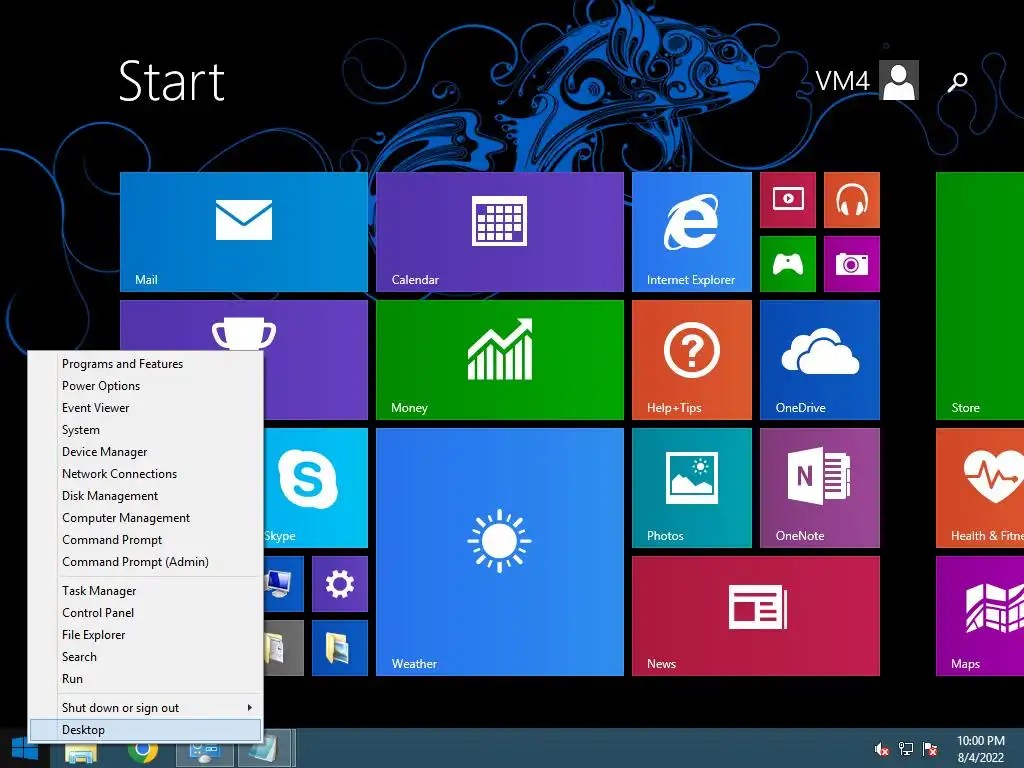The height and width of the screenshot is (768, 1024).
Task: Choose System from the menu
Action: click(x=145, y=430)
